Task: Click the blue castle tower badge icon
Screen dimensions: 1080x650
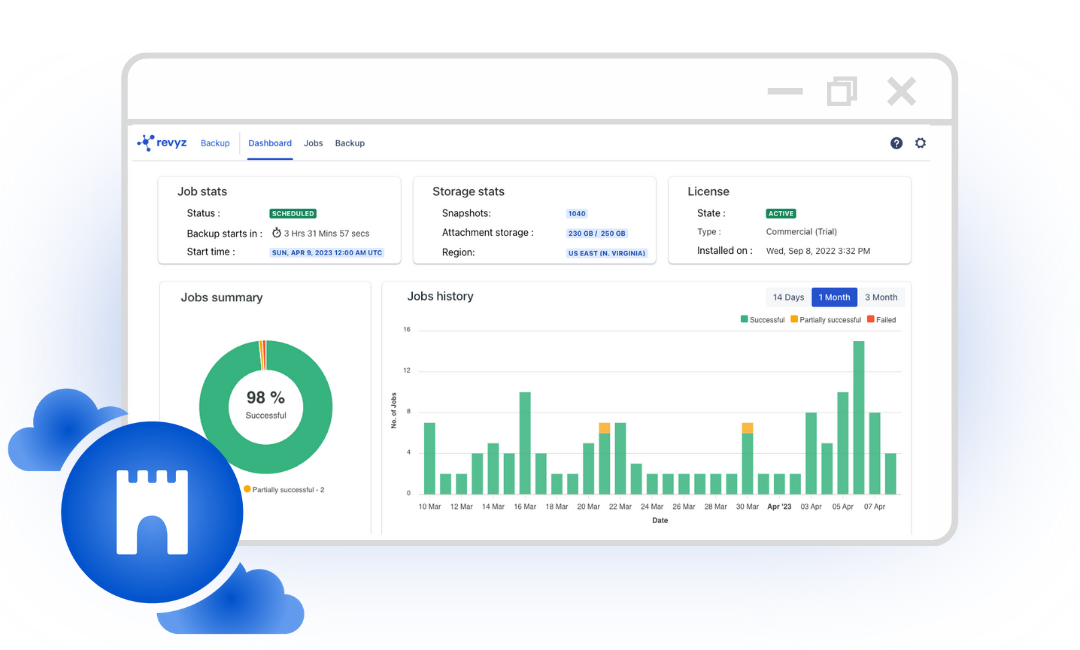Action: pos(152,512)
